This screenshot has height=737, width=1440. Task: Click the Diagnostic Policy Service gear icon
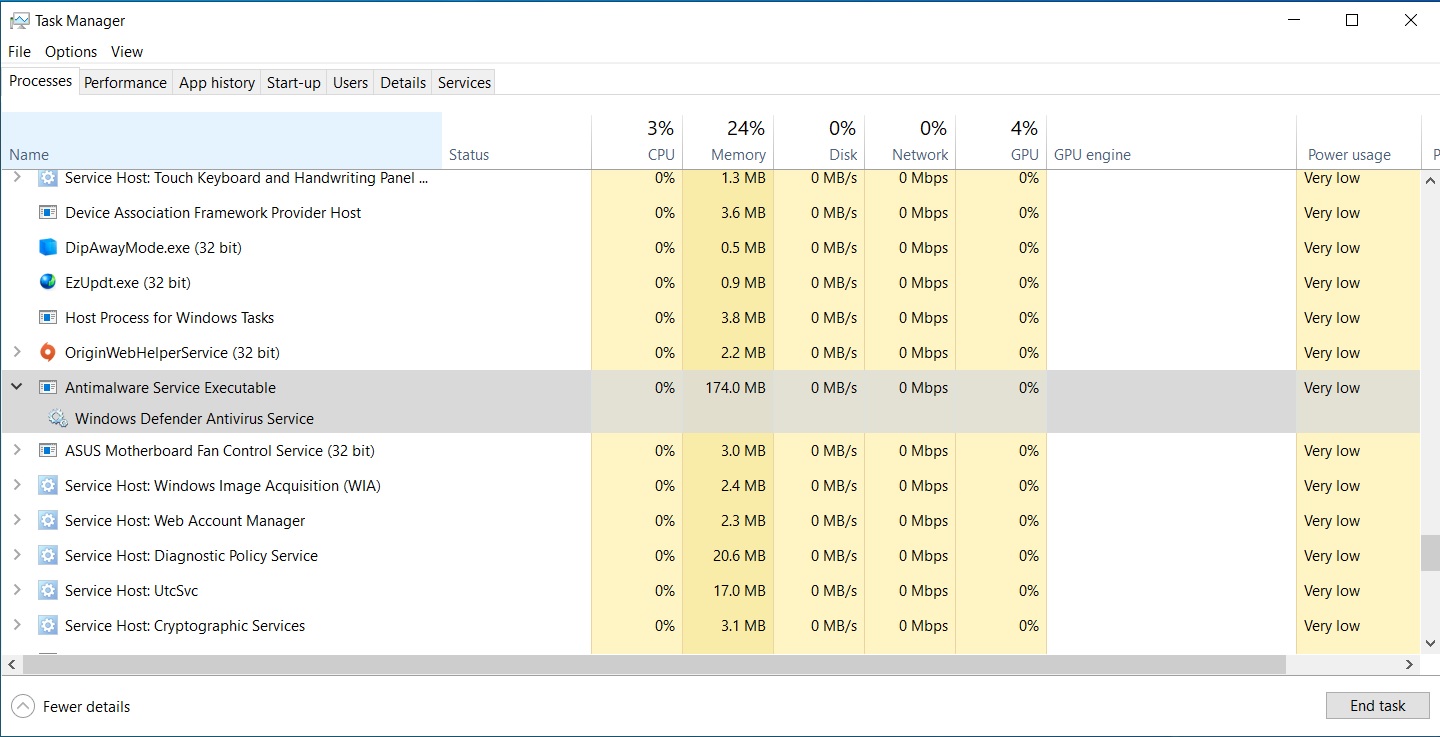click(x=47, y=556)
